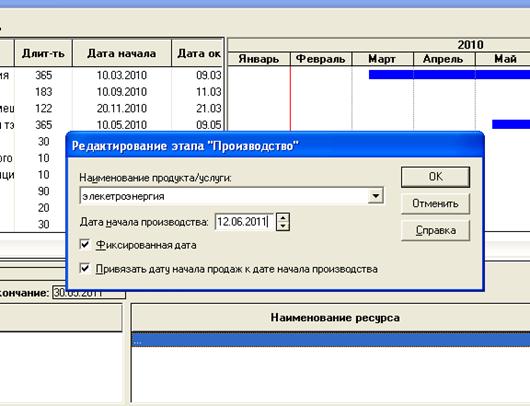Toggle Привязать дату начала продаж checkbox
Image resolution: width=530 pixels, height=406 pixels.
(85, 268)
